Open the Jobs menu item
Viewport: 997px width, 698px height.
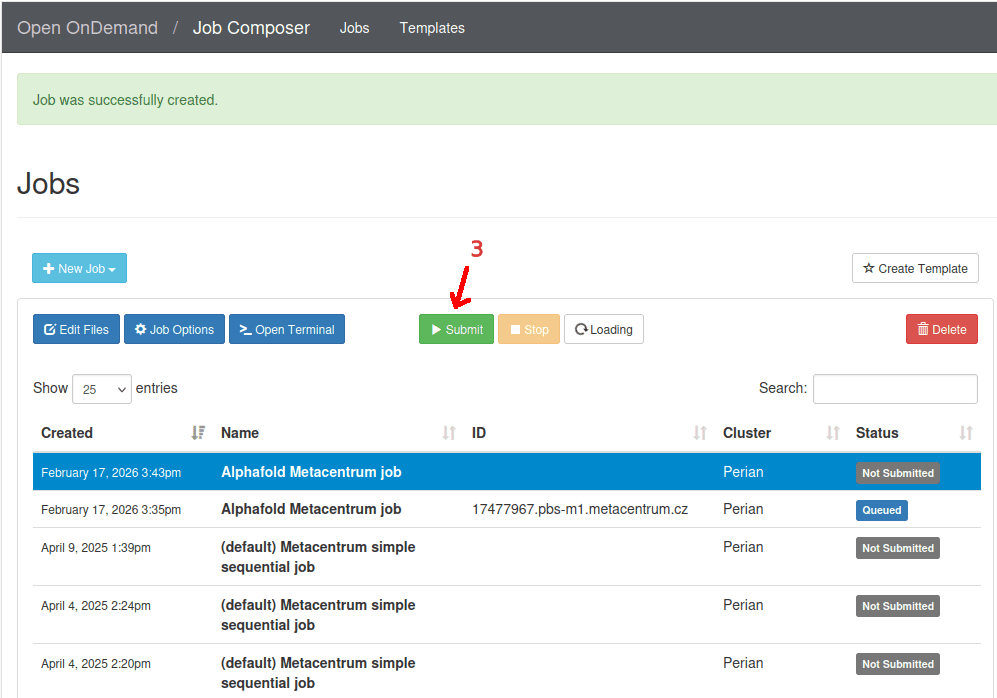point(354,28)
